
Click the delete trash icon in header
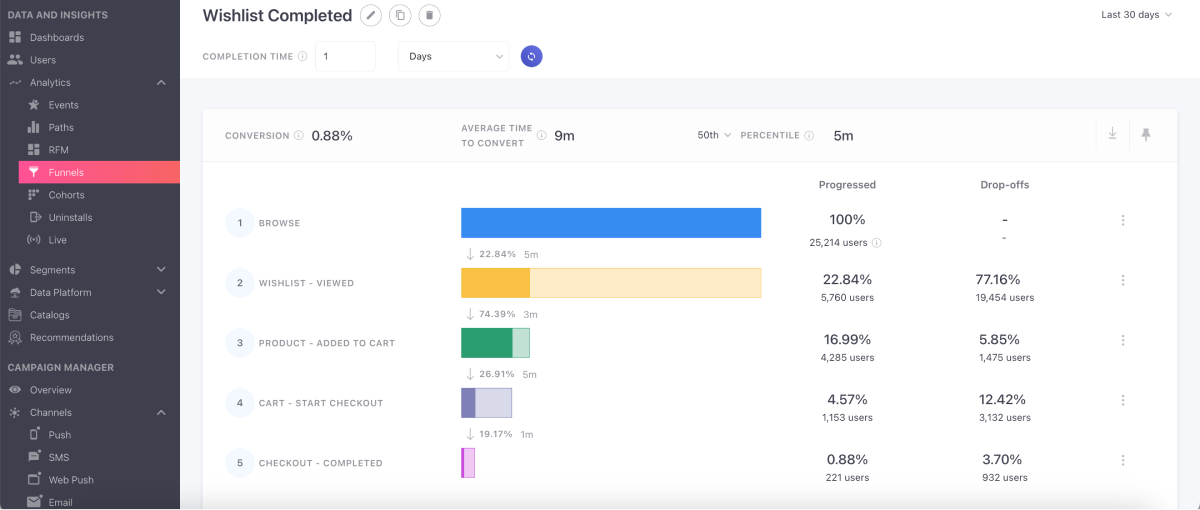[429, 15]
